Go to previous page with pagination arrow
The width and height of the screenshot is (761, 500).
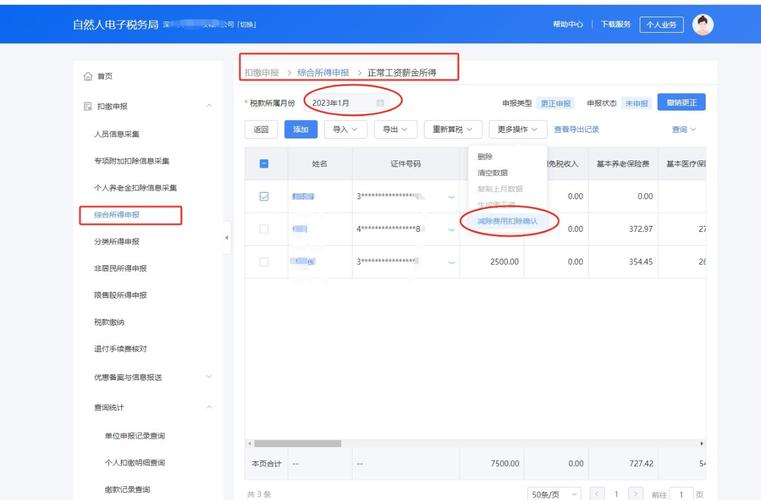pyautogui.click(x=597, y=494)
